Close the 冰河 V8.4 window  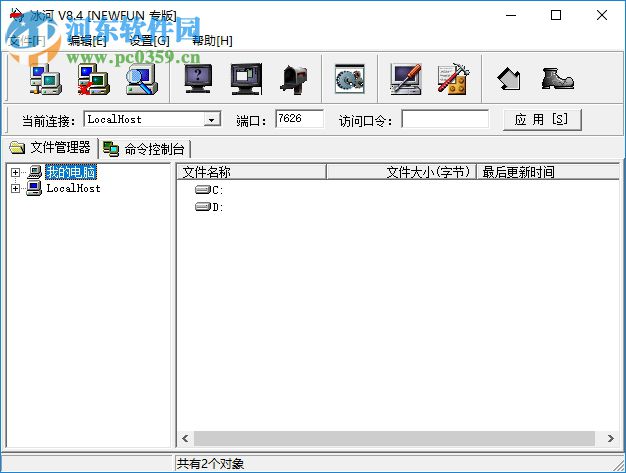click(x=602, y=16)
